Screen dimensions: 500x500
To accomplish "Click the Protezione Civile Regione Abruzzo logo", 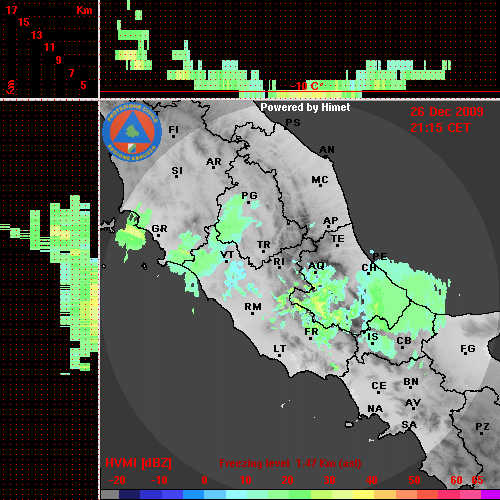I will pyautogui.click(x=132, y=132).
